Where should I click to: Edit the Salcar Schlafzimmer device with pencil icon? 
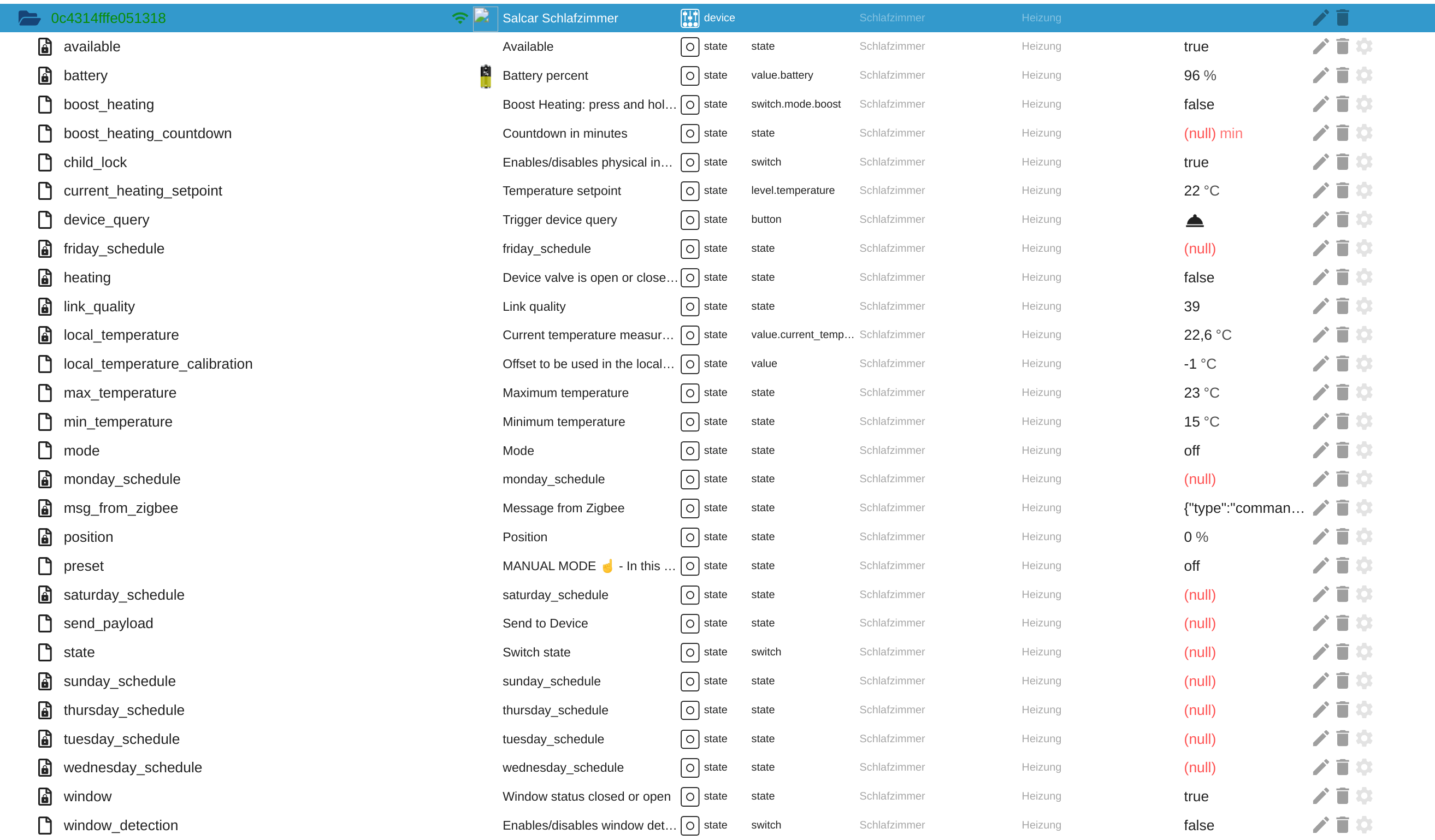coord(1320,17)
